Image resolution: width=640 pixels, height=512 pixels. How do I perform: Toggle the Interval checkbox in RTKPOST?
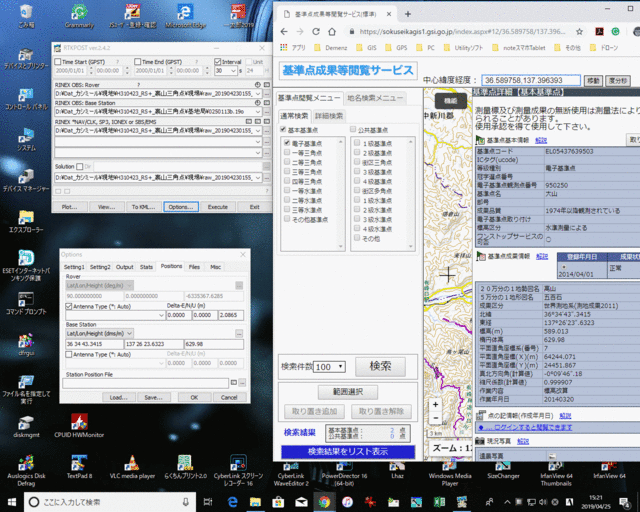pyautogui.click(x=218, y=62)
